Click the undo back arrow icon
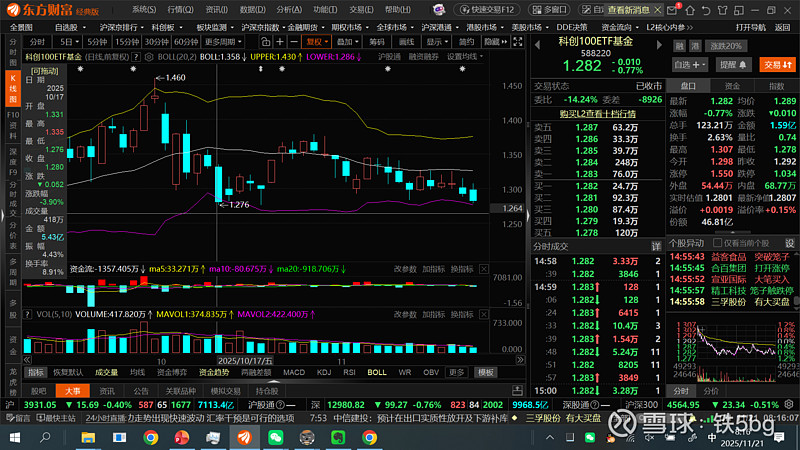 (x=706, y=10)
